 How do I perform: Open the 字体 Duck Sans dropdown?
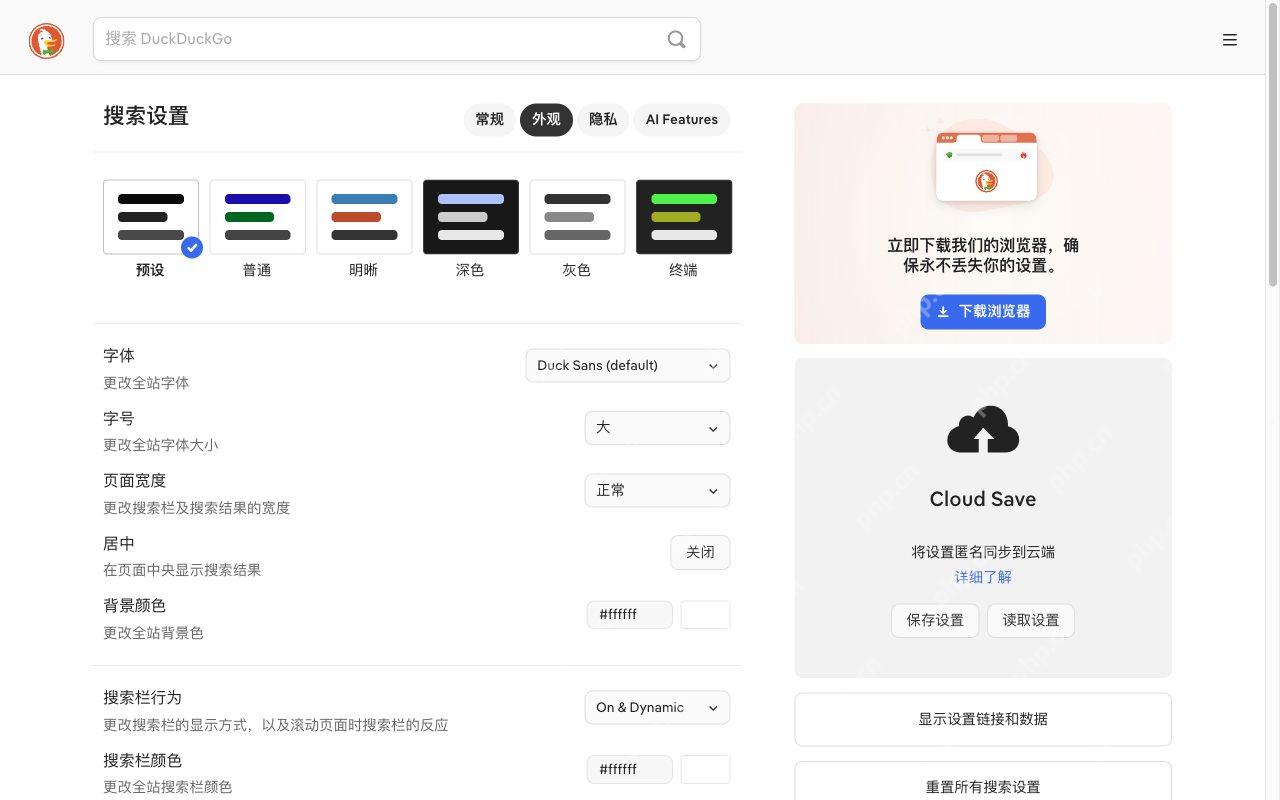coord(628,366)
